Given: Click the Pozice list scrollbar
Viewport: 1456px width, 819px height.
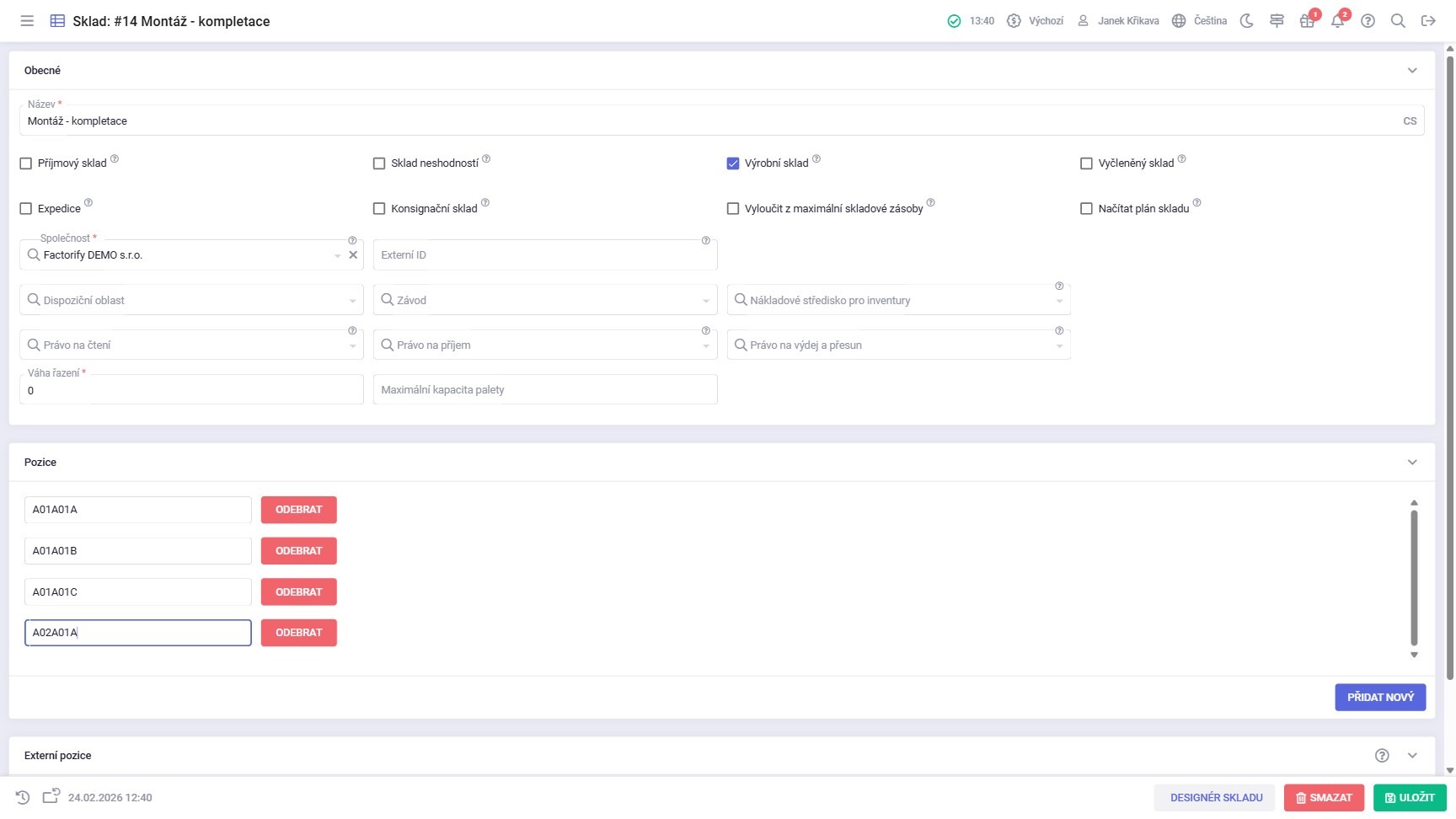Looking at the screenshot, I should [1414, 577].
